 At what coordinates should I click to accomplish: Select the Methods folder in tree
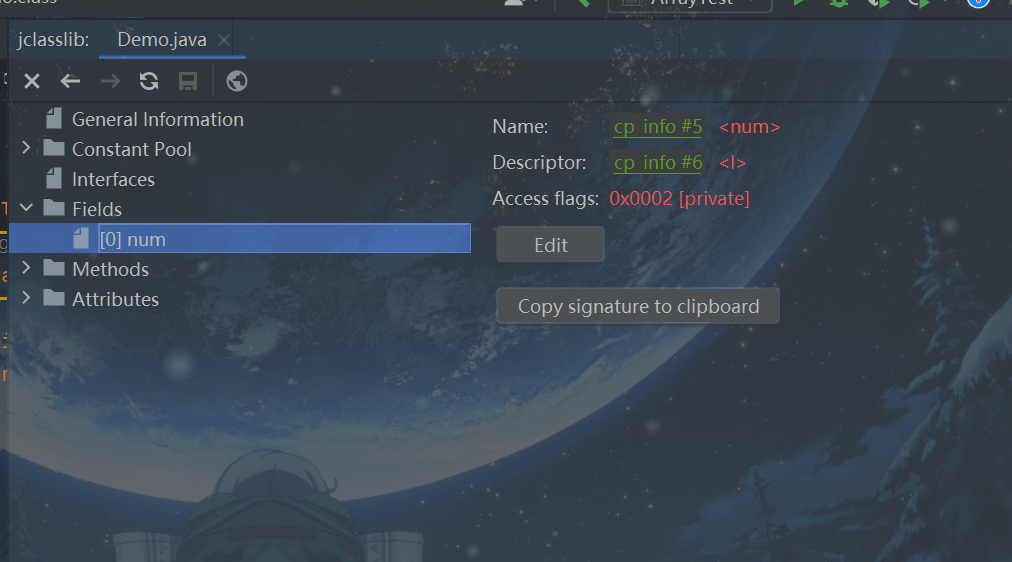click(110, 269)
